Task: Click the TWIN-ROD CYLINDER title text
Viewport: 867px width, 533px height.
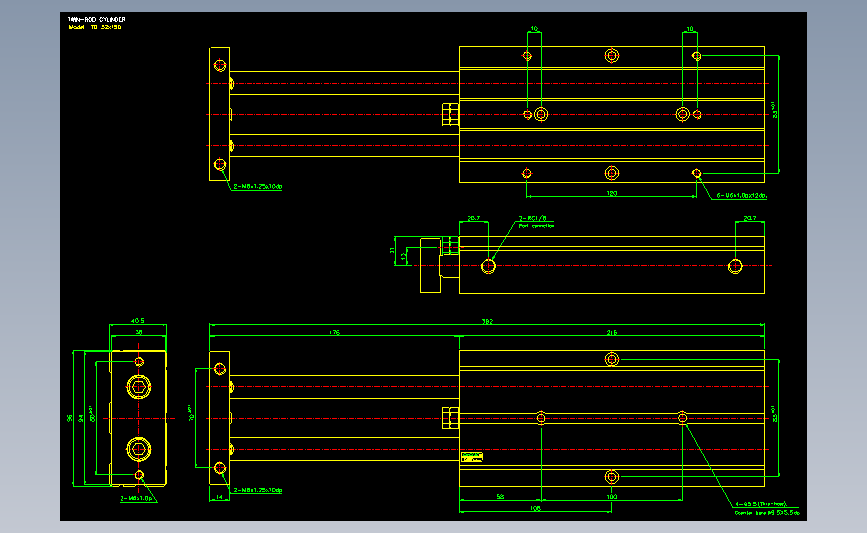Action: point(96,19)
